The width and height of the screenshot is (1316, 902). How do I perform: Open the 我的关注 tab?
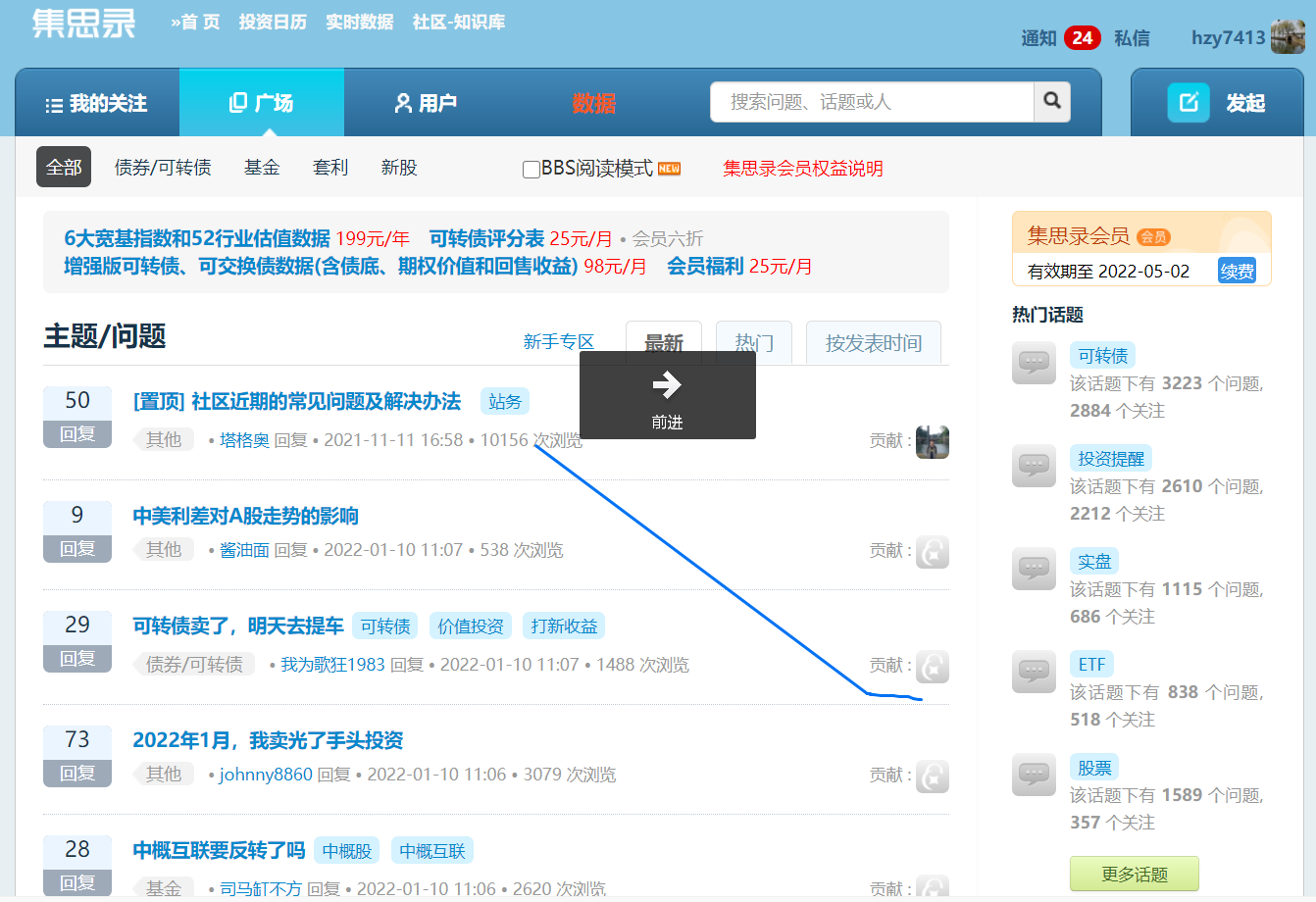point(97,103)
